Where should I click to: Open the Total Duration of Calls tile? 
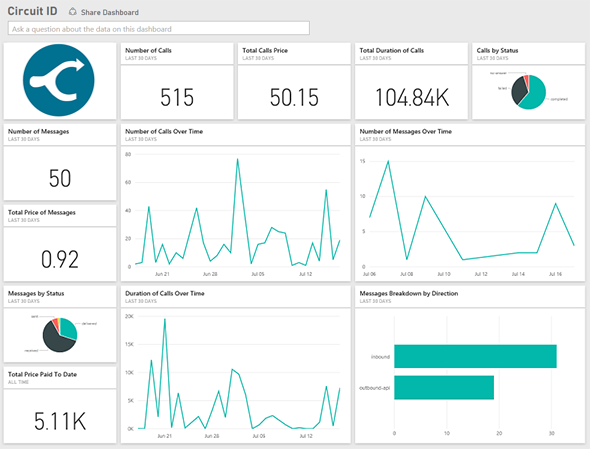pos(411,81)
